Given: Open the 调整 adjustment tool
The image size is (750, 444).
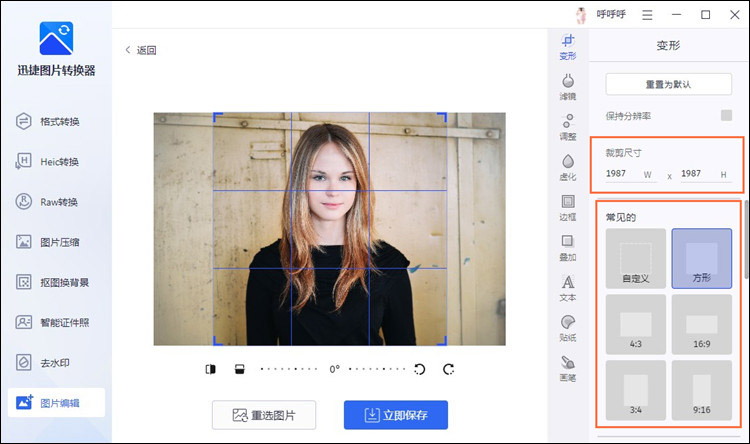Looking at the screenshot, I should (x=567, y=127).
